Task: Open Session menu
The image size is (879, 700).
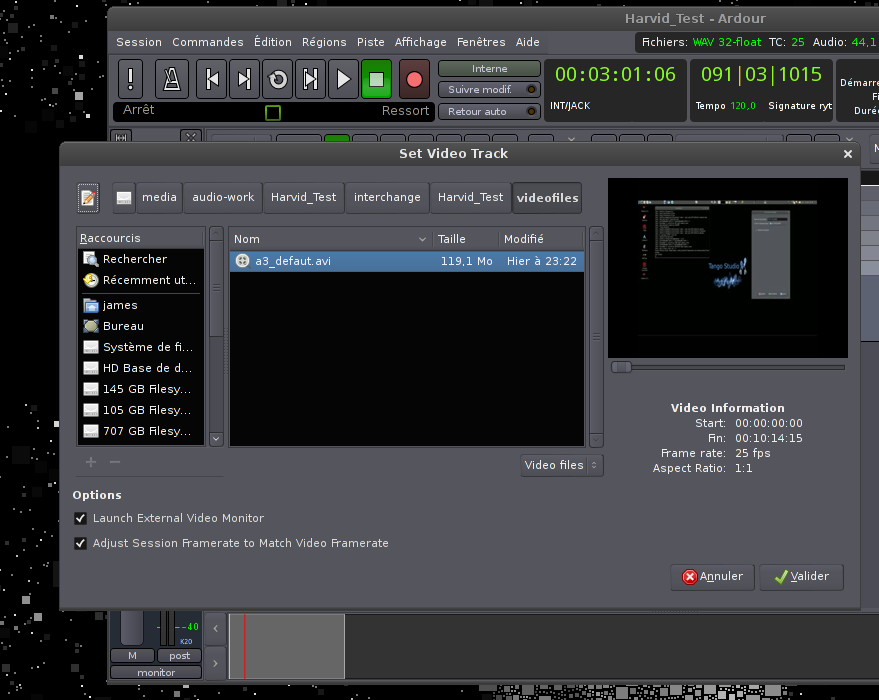Action: (139, 42)
